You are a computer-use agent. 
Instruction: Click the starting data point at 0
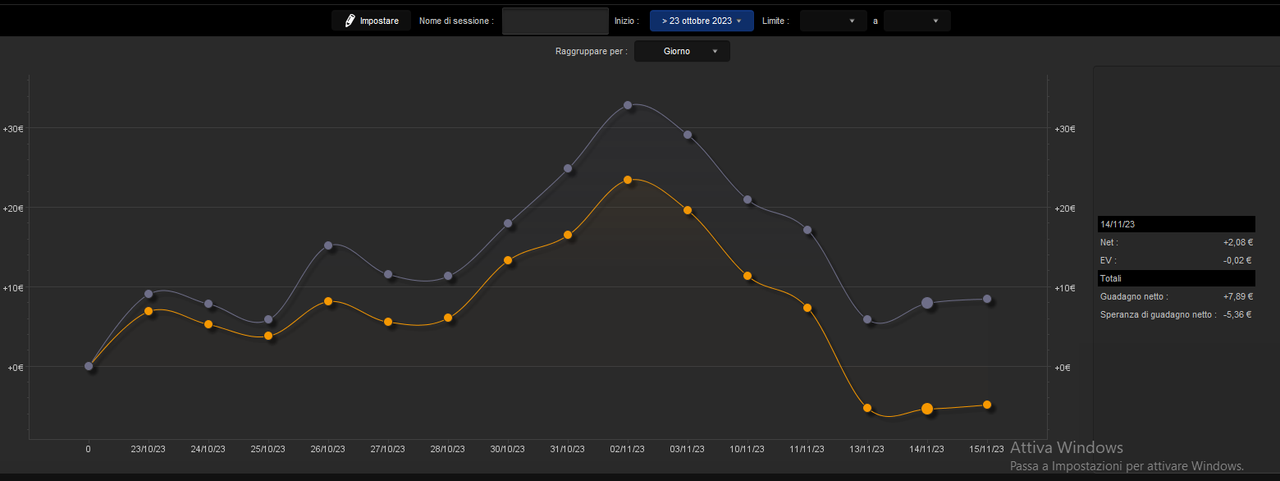pos(89,366)
